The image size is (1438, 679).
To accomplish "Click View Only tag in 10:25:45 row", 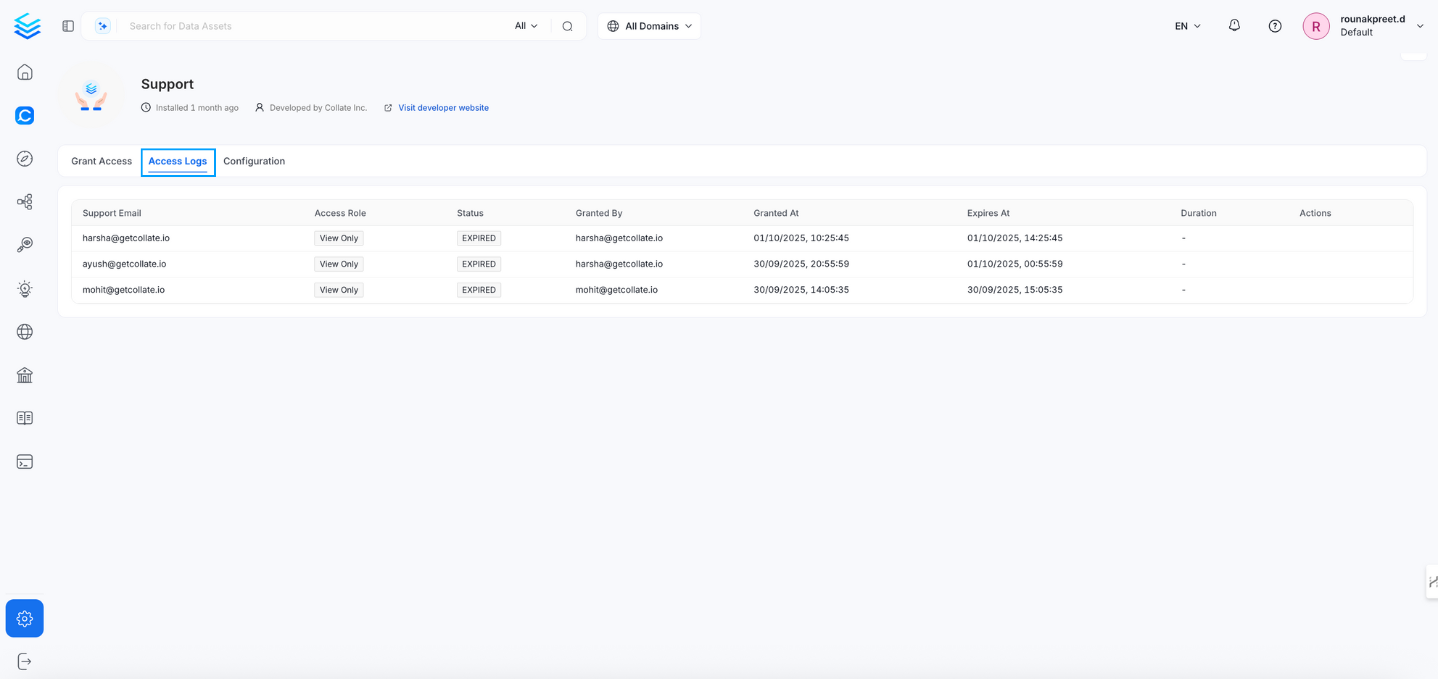I will click(339, 238).
